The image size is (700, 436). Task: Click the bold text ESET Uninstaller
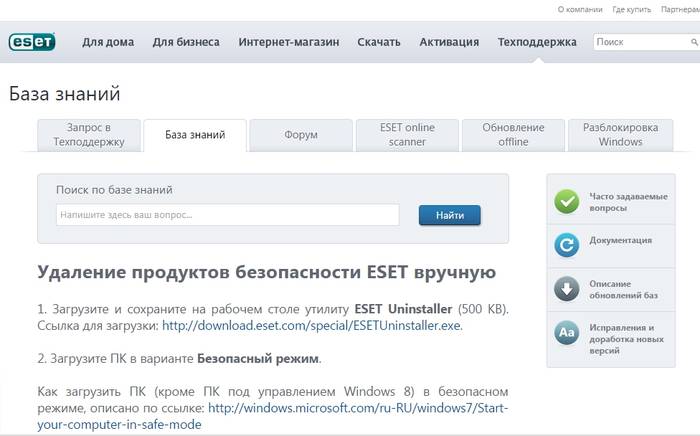[403, 309]
